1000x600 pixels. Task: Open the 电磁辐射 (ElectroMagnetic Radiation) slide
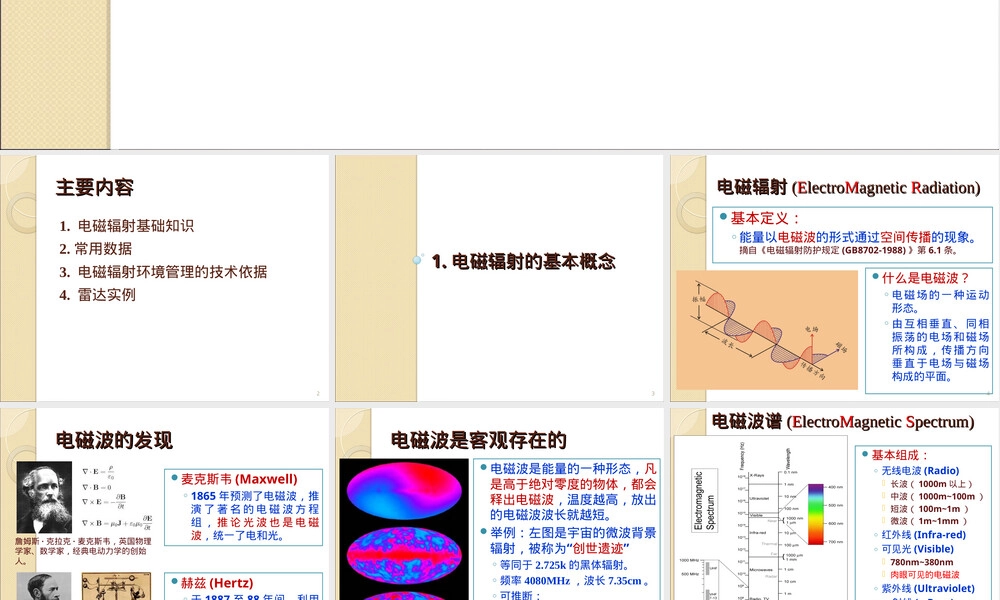click(835, 278)
